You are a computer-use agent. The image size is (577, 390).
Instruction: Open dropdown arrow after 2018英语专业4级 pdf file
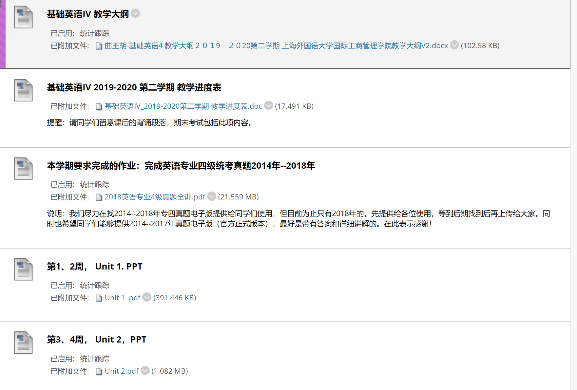click(x=211, y=196)
